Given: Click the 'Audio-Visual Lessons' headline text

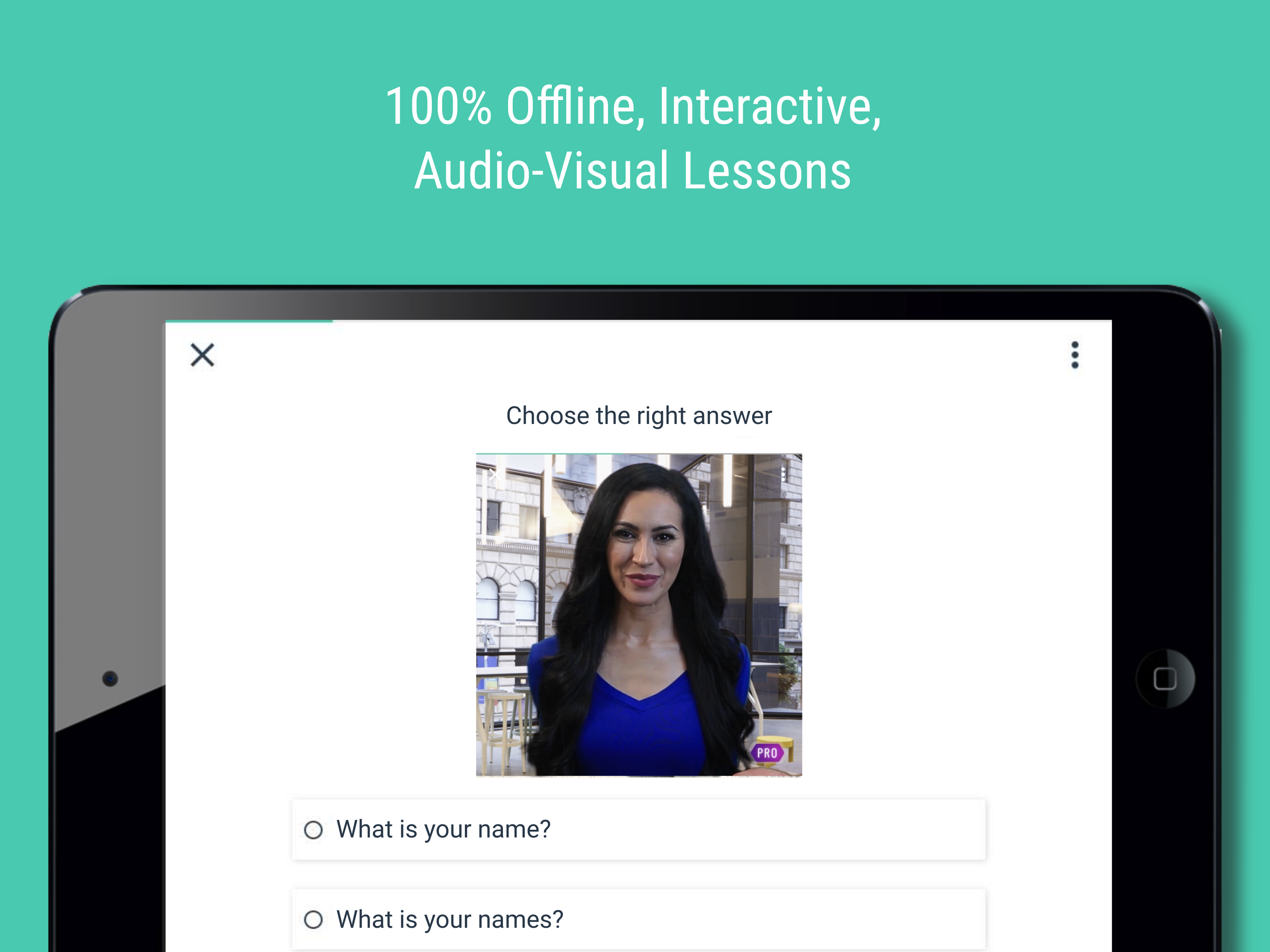Looking at the screenshot, I should click(633, 171).
